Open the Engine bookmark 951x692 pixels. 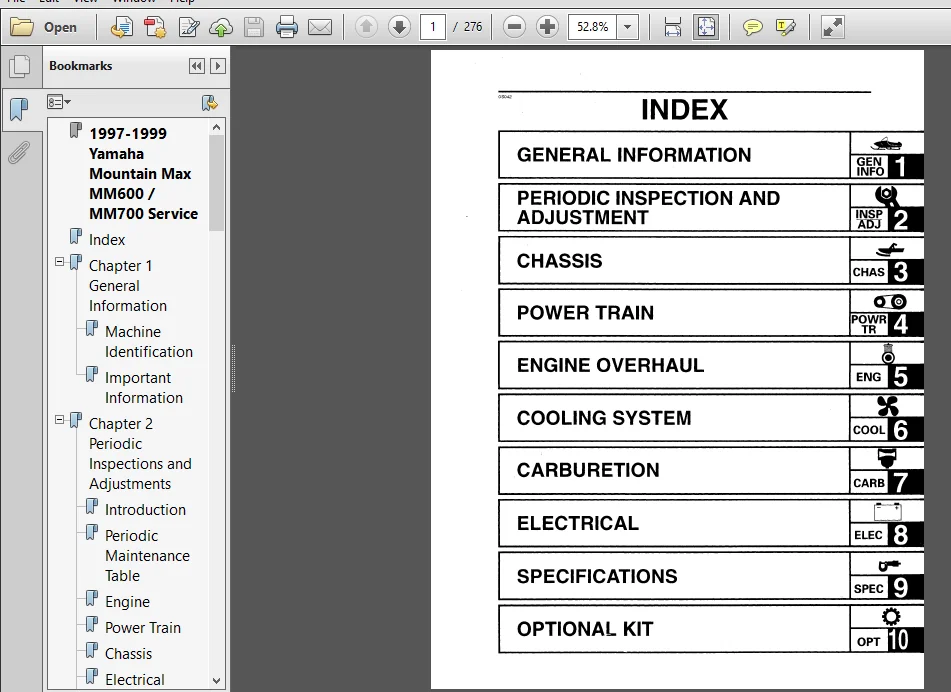click(127, 602)
